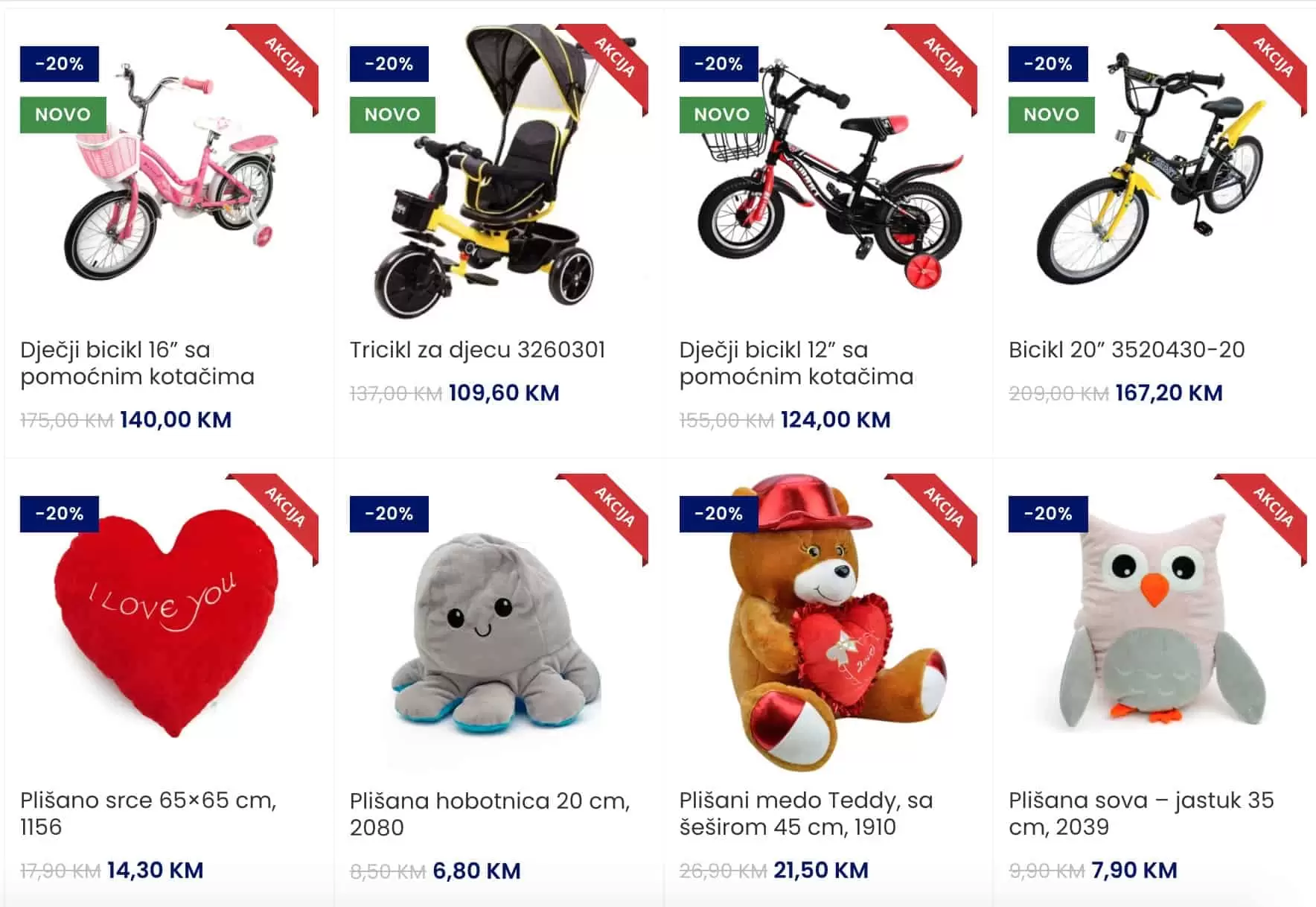Open the Plišana sova – jastuk title link
The image size is (1316, 907).
click(x=1141, y=813)
